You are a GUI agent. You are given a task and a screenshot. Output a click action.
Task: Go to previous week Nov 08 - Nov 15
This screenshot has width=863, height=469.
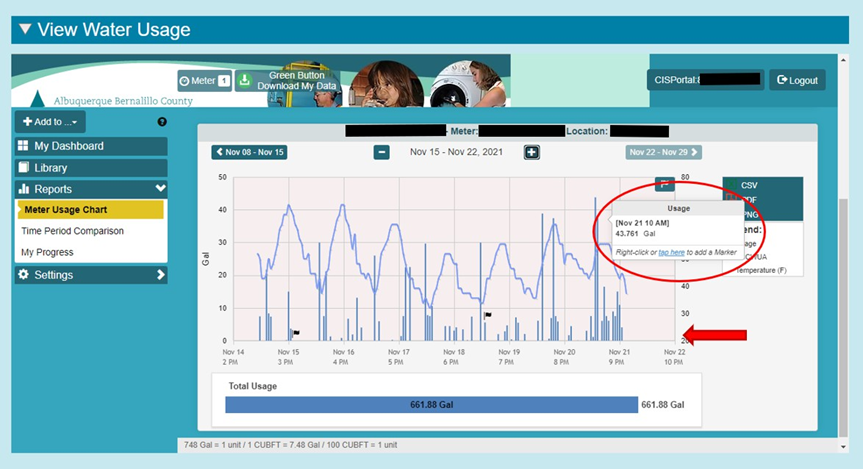click(x=249, y=152)
